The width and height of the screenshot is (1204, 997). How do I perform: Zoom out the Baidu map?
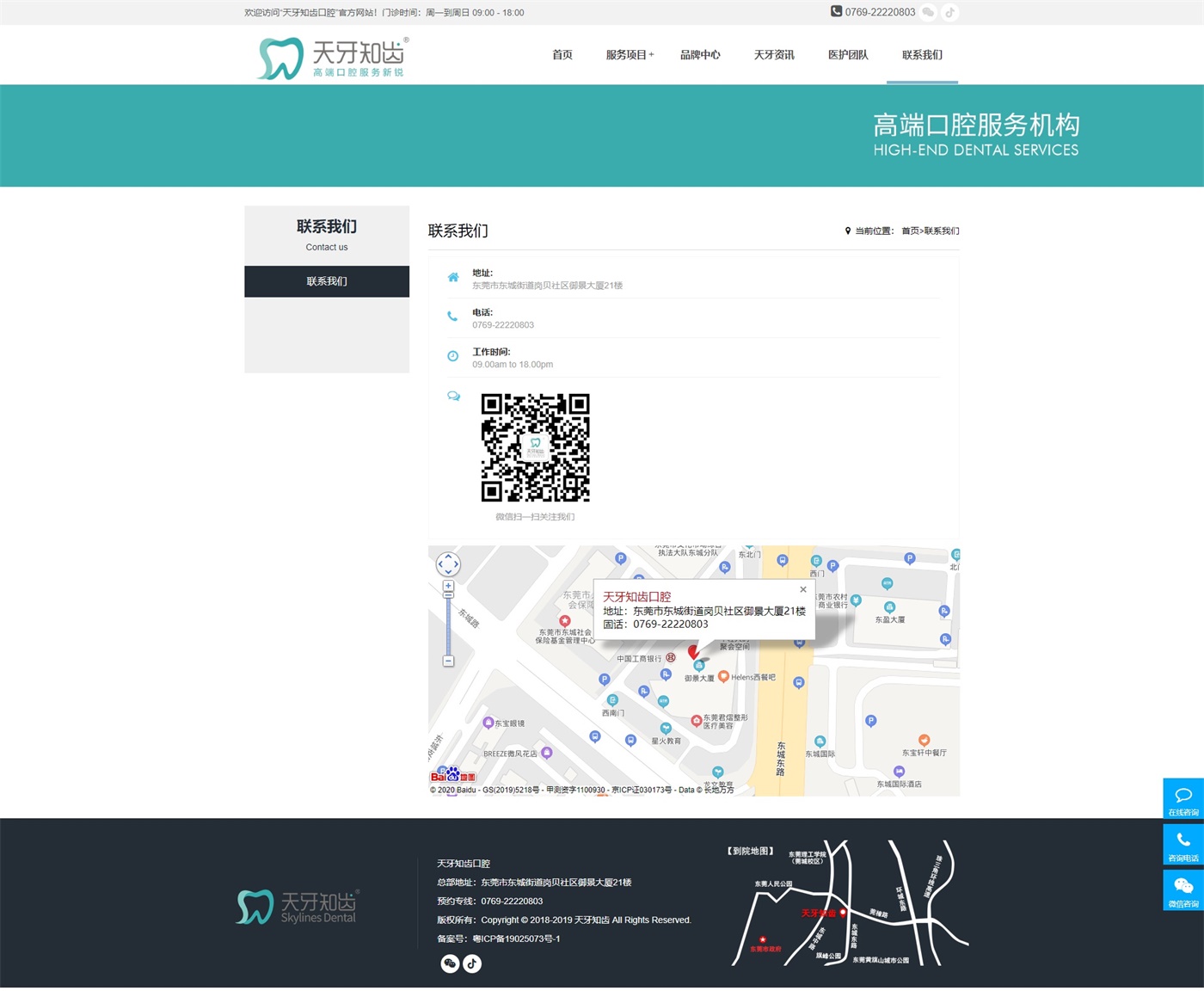[448, 661]
